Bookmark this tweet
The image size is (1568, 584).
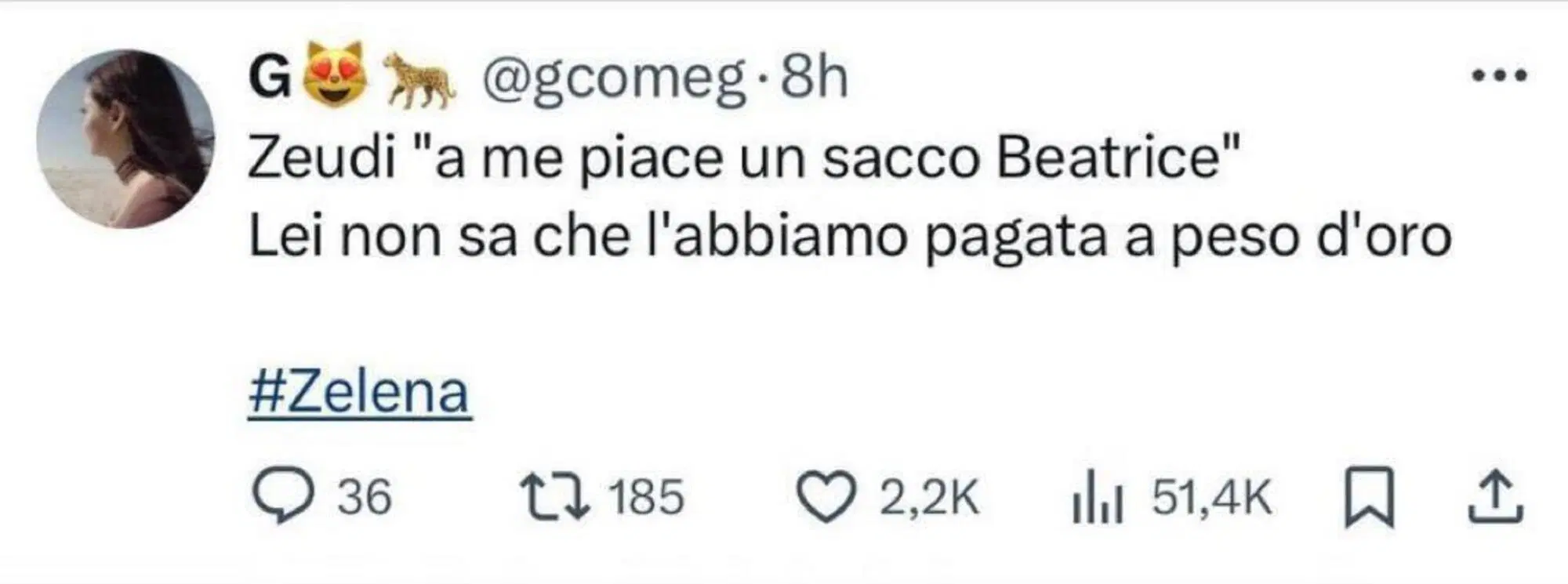(1369, 496)
